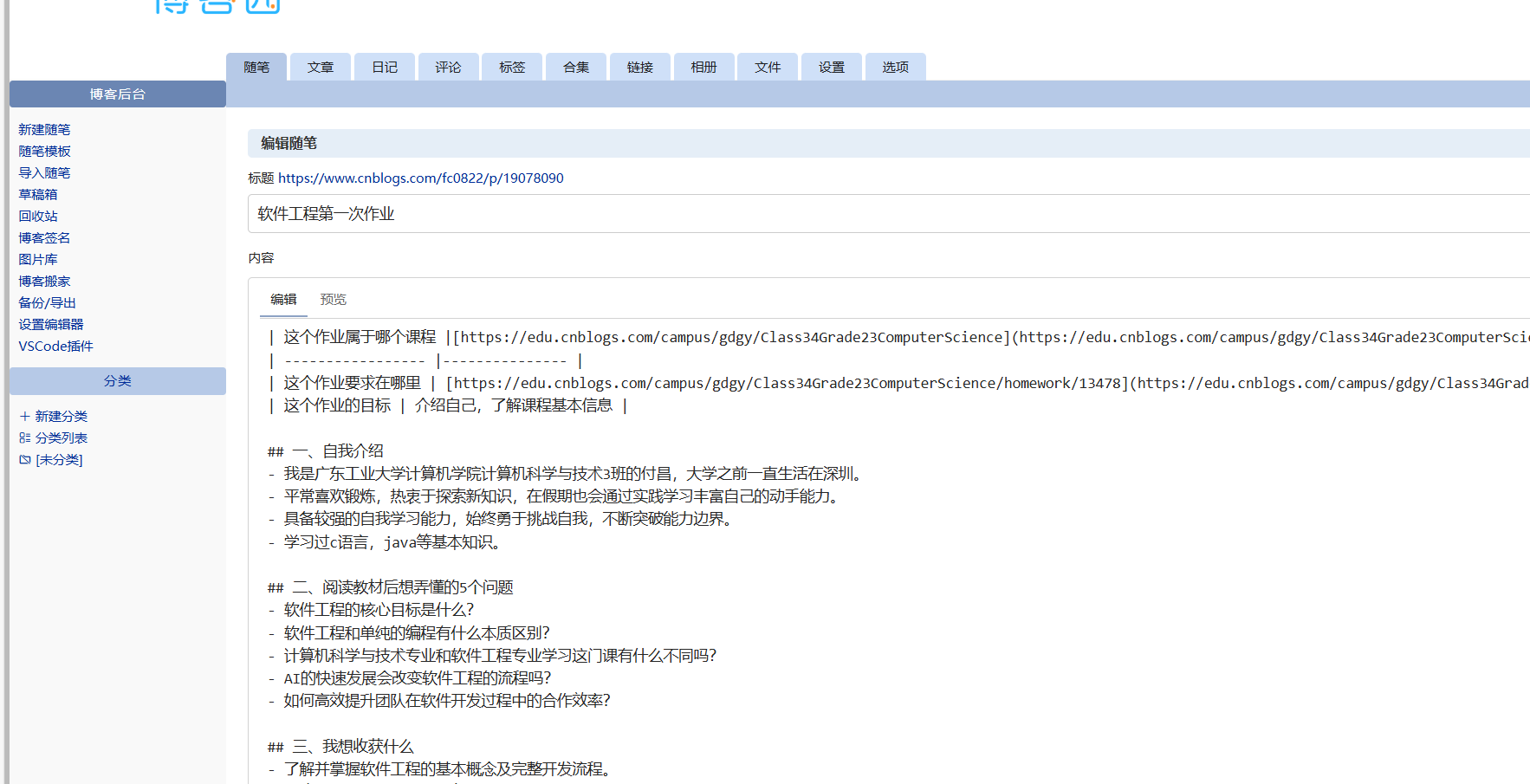This screenshot has height=784, width=1530.
Task: Open the 日记 tab
Action: point(385,67)
